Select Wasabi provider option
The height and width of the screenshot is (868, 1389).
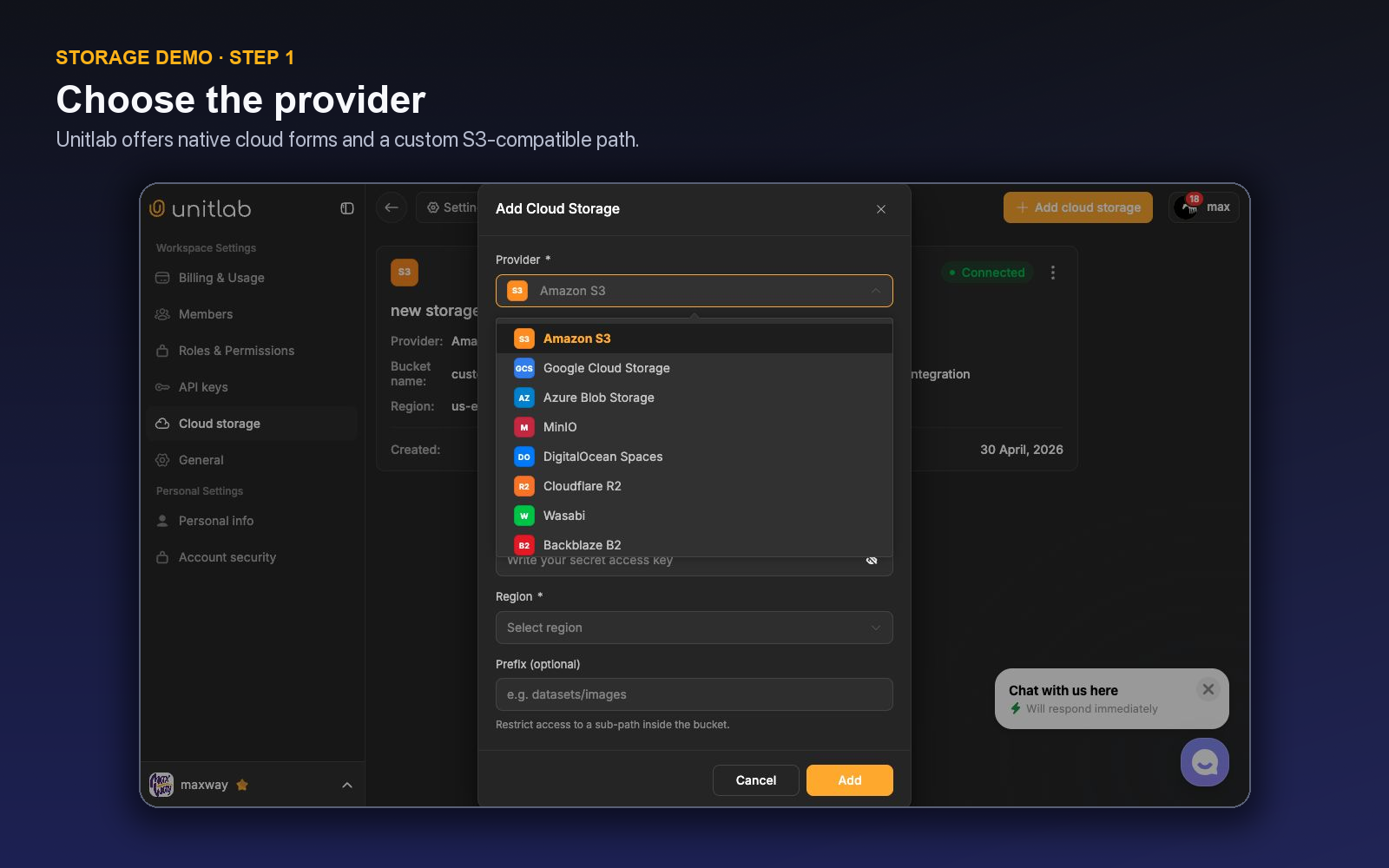pyautogui.click(x=694, y=516)
